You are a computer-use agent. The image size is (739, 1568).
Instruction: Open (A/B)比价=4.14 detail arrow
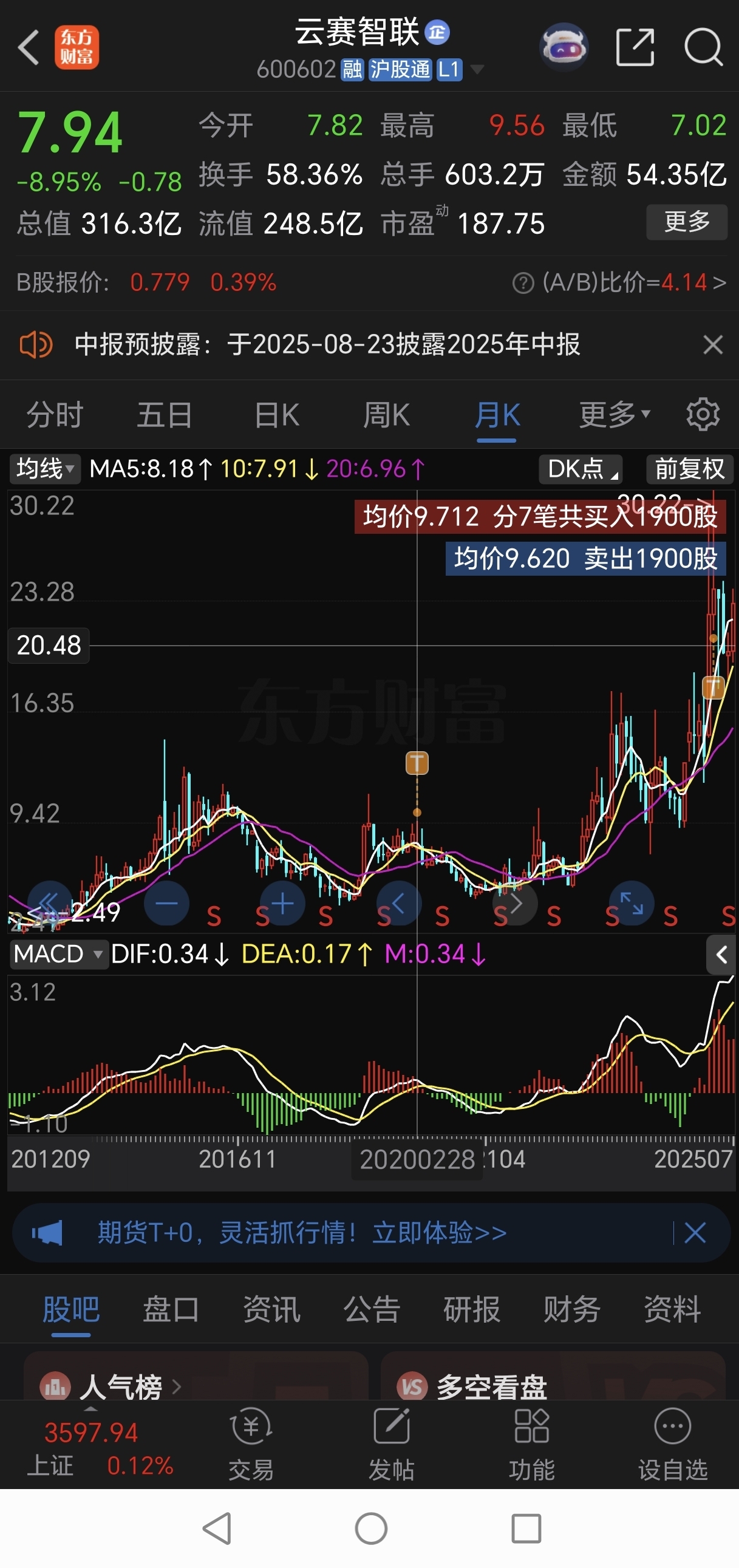635,283
